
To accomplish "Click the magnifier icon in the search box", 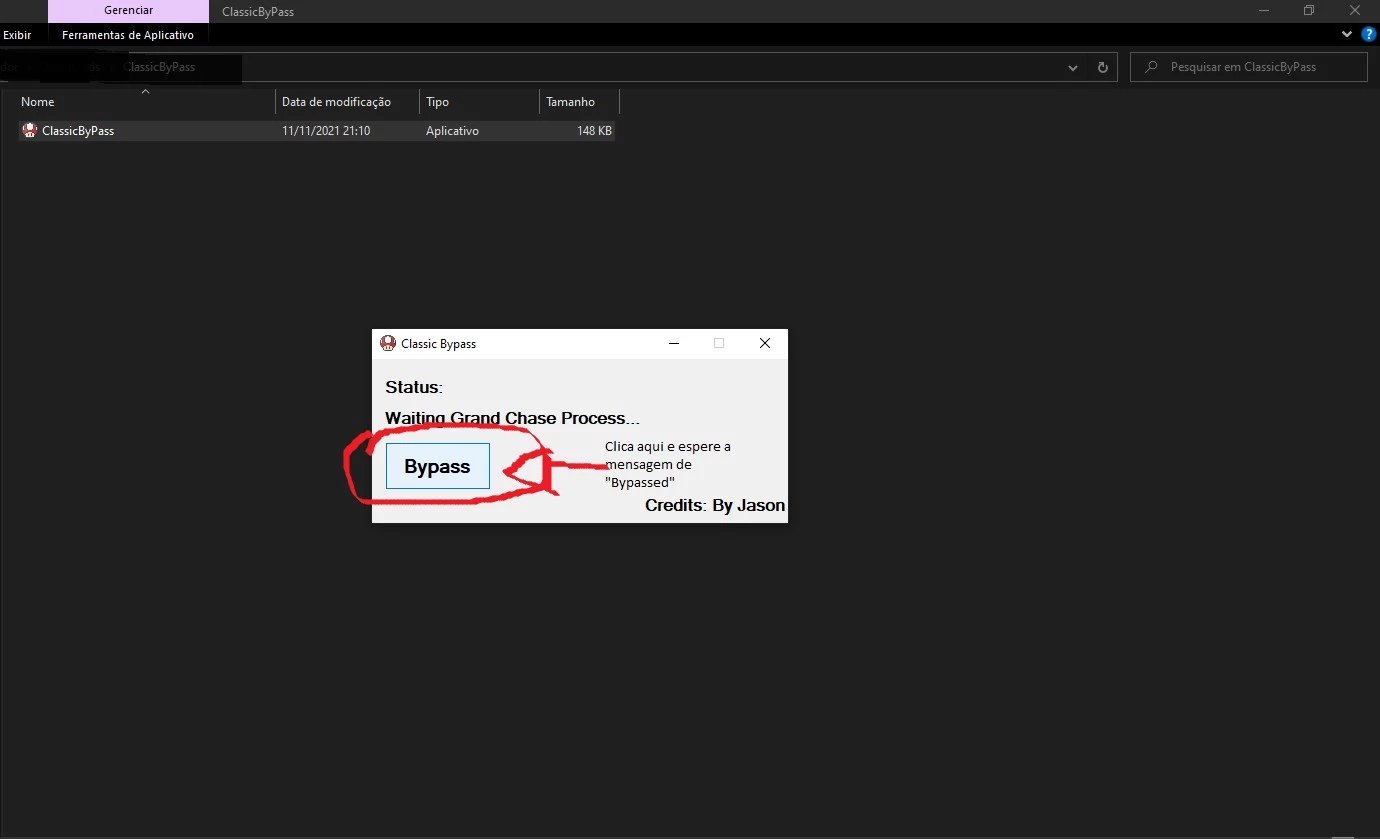I will tap(1152, 67).
